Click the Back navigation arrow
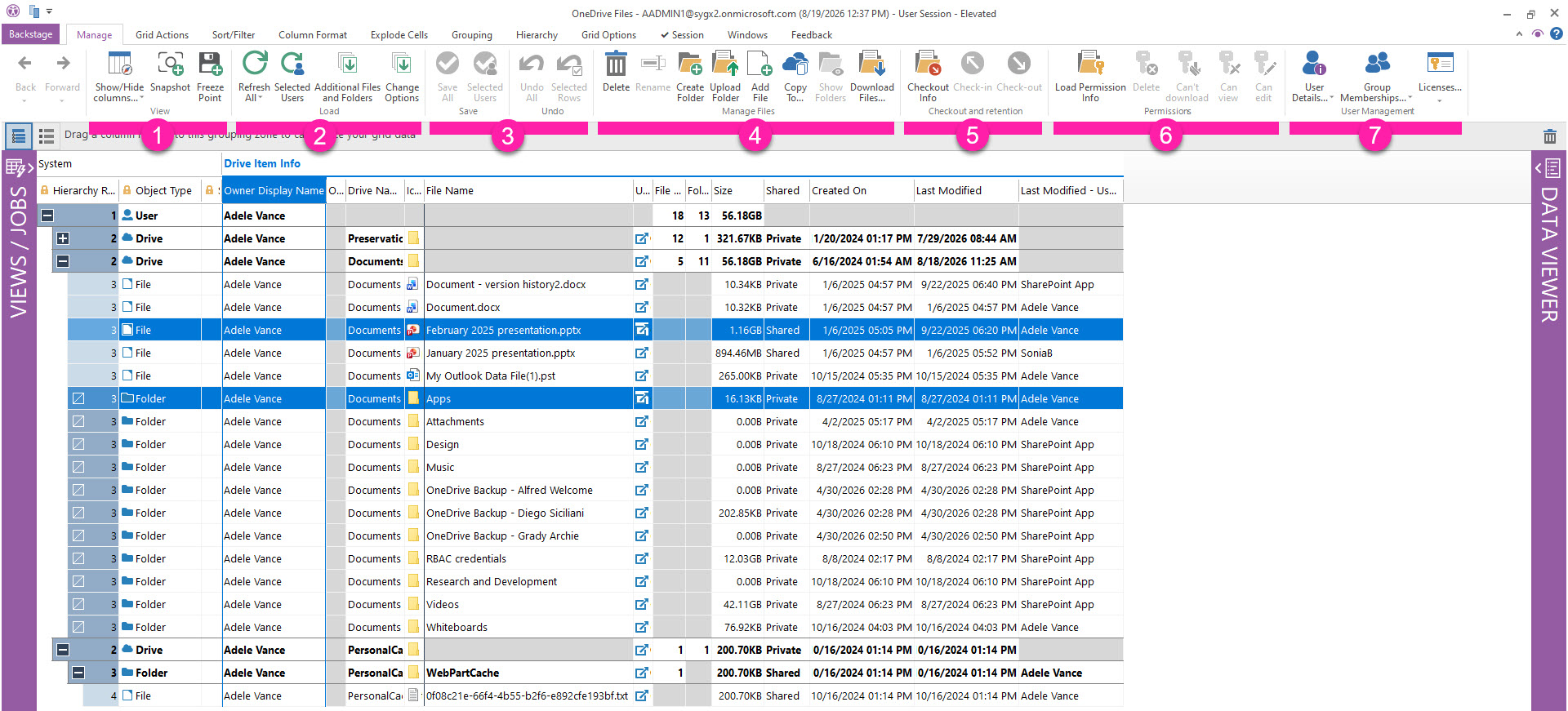The image size is (1568, 711). 25,63
